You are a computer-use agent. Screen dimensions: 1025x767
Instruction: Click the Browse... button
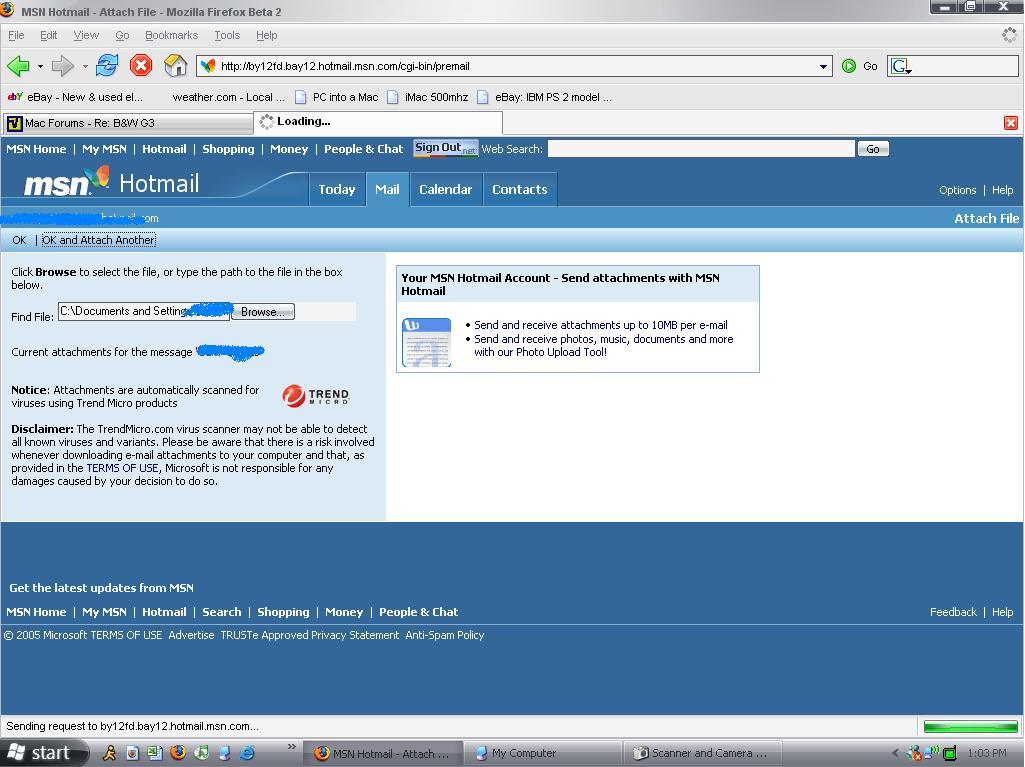(263, 312)
